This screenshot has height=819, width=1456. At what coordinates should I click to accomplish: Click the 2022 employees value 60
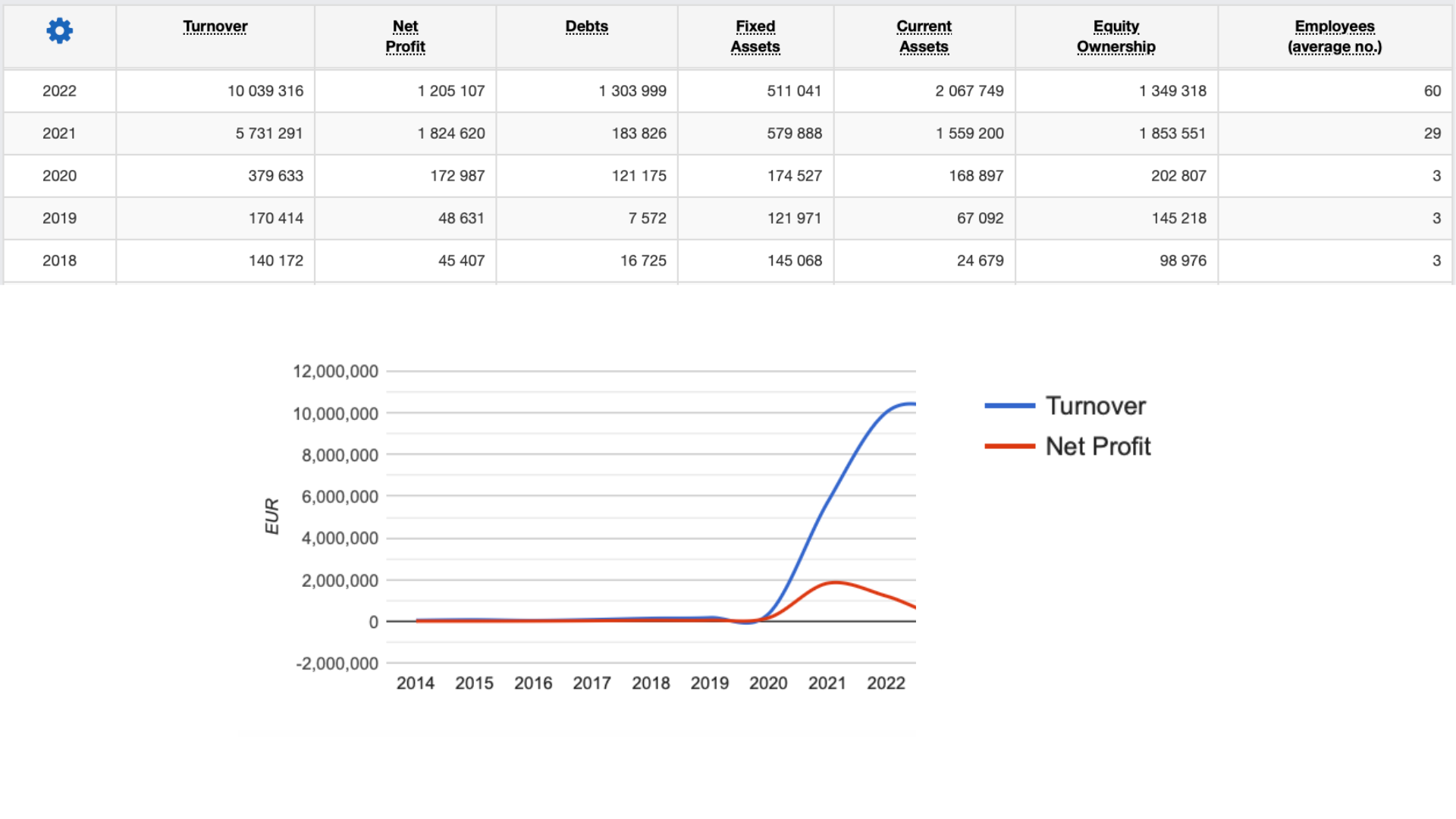point(1432,91)
